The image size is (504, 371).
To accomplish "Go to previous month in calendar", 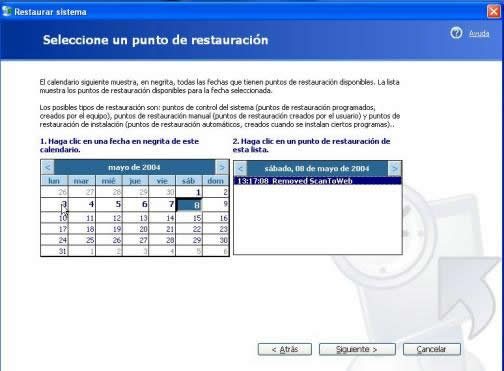I will pos(47,167).
